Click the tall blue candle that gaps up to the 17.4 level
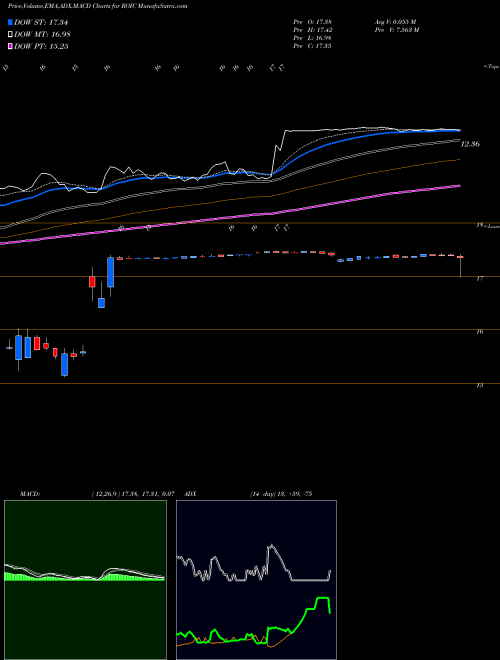The height and width of the screenshot is (660, 500). pyautogui.click(x=110, y=274)
